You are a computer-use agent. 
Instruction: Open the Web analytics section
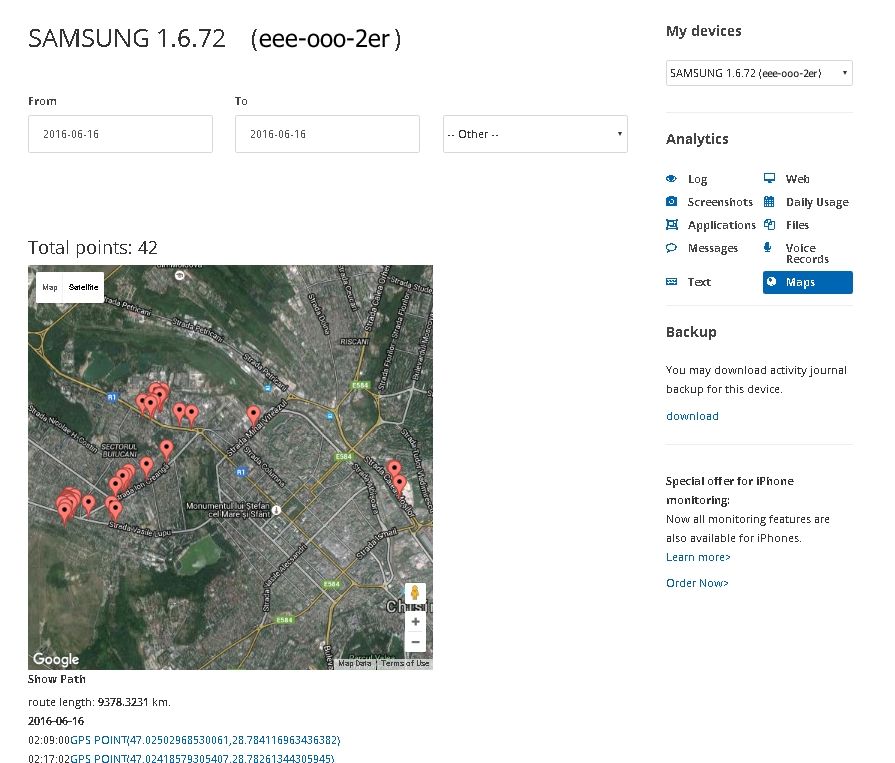point(797,179)
